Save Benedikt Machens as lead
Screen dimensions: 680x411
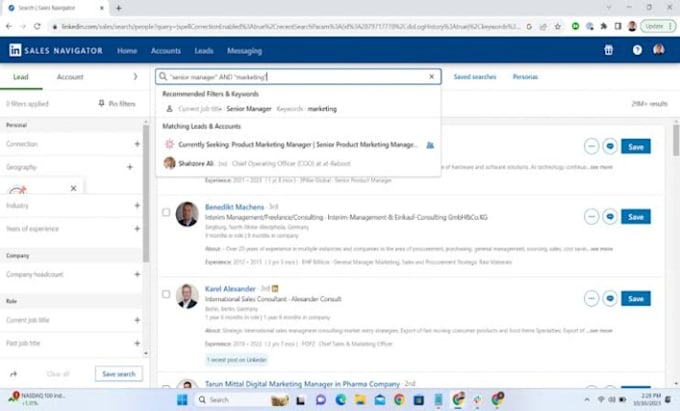tap(636, 216)
